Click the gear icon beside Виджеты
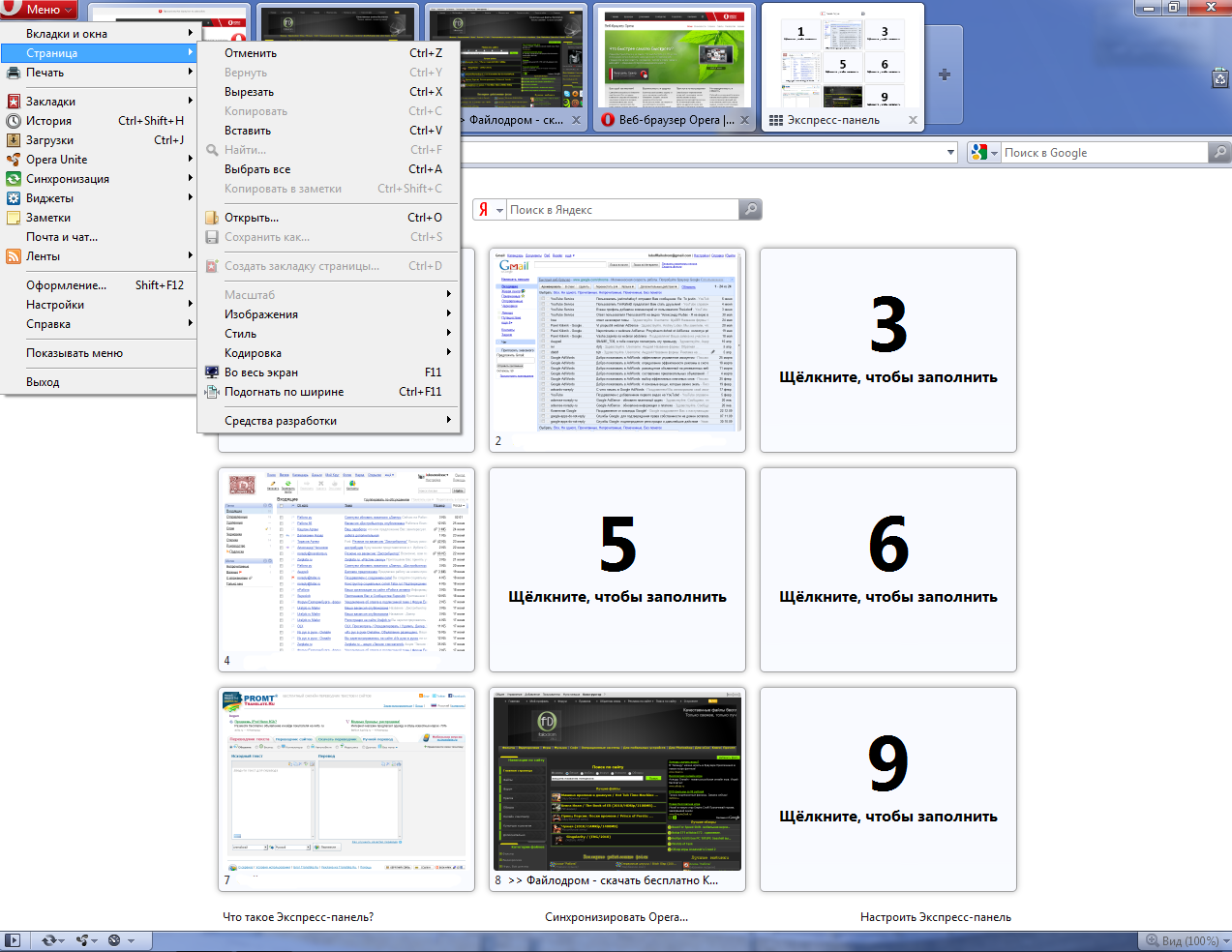 14,198
